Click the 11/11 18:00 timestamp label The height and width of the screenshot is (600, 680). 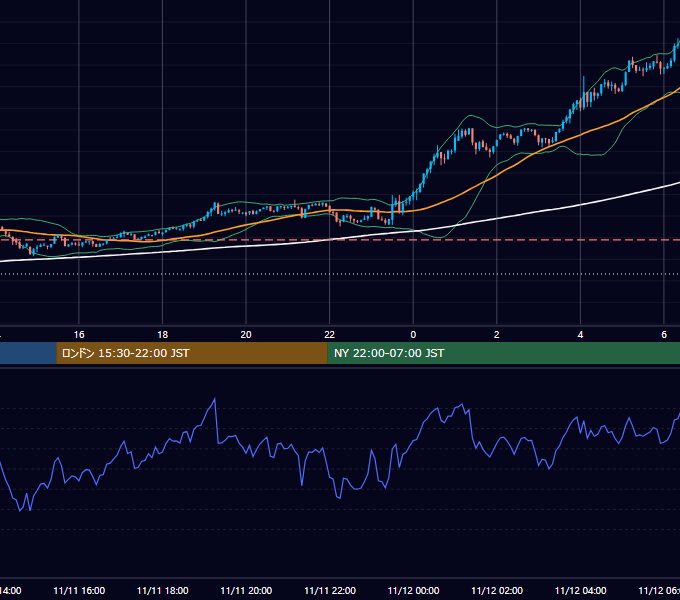point(163,590)
